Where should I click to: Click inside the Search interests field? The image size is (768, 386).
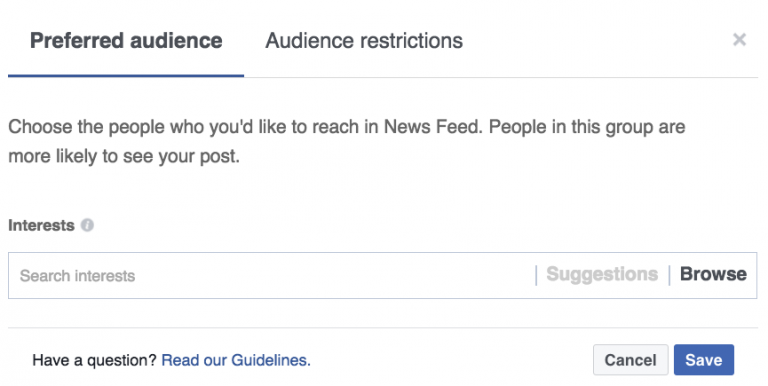(x=271, y=275)
